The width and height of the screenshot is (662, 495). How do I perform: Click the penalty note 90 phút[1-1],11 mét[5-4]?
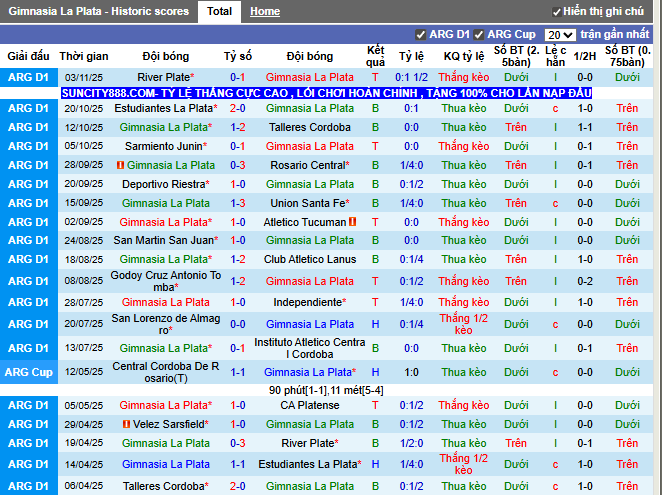(326, 390)
